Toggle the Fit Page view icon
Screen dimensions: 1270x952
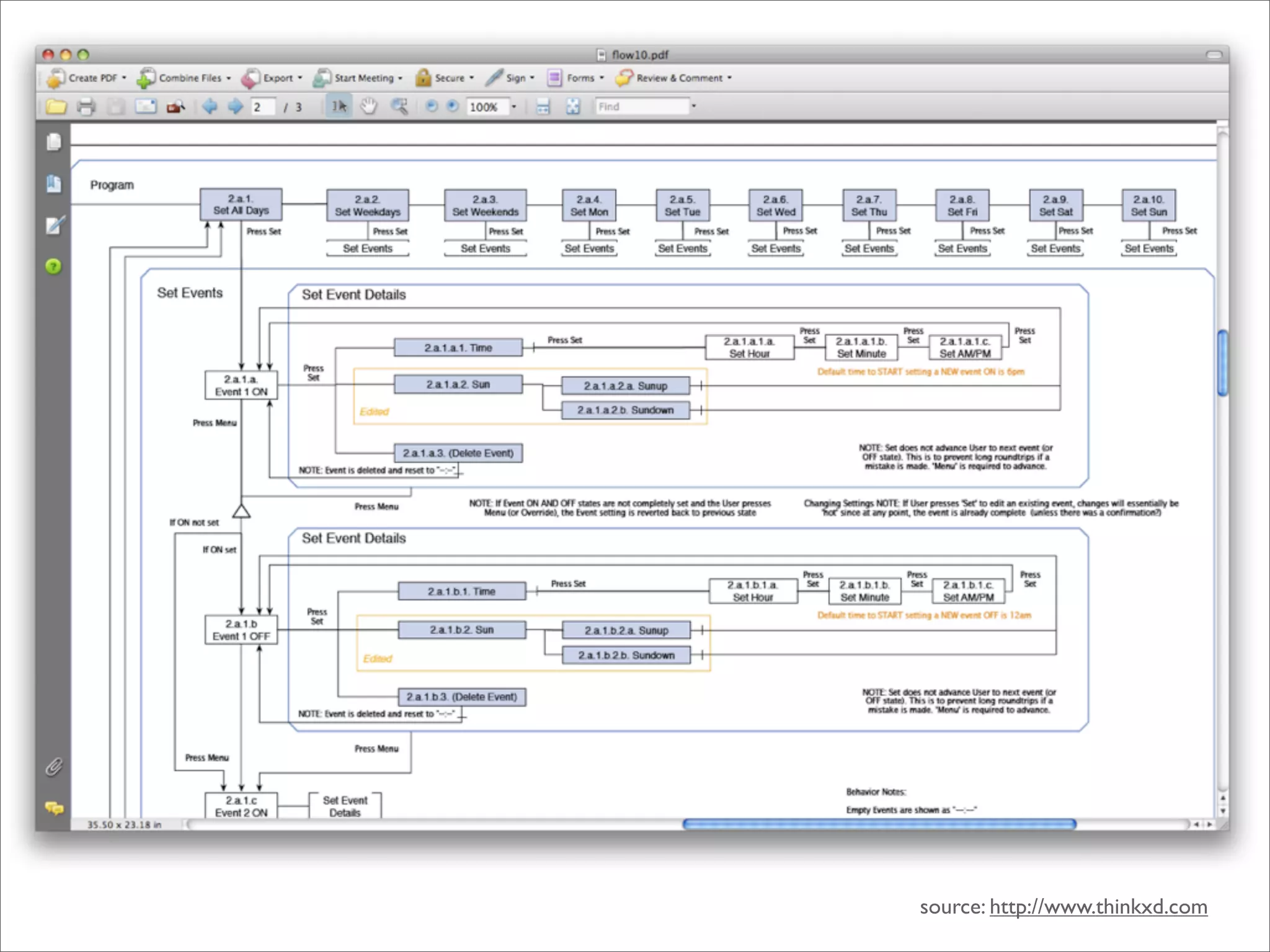[x=573, y=107]
